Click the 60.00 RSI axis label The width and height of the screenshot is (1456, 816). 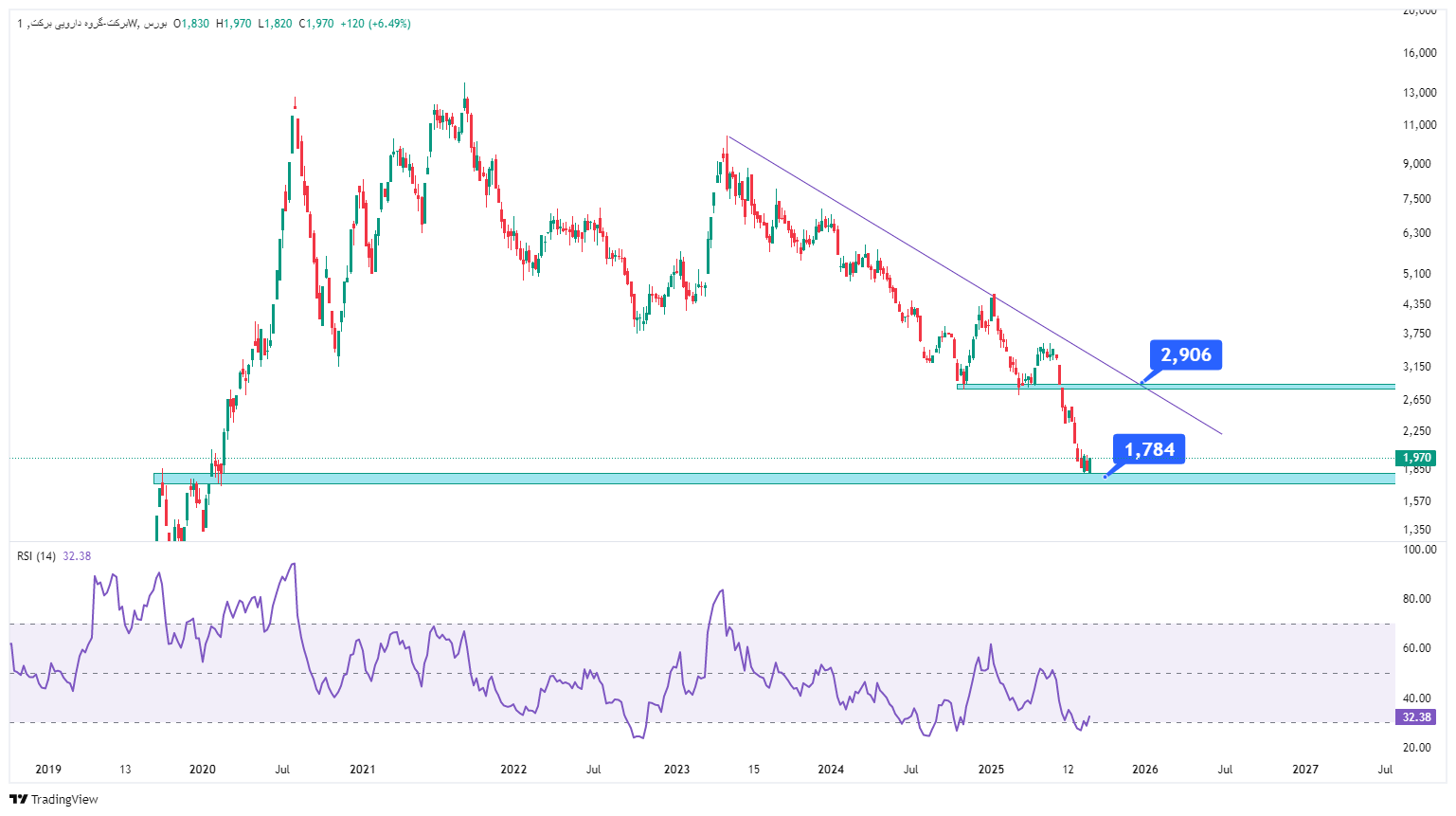pos(1417,648)
